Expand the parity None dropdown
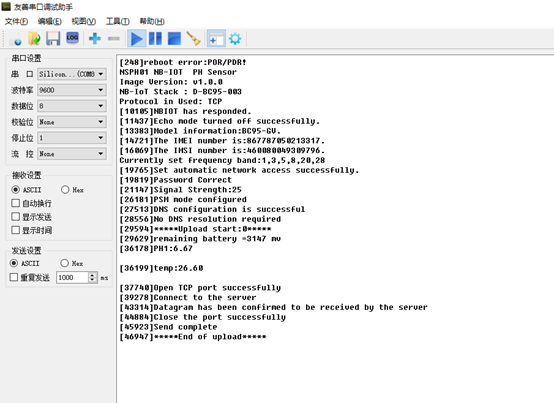 coord(72,122)
